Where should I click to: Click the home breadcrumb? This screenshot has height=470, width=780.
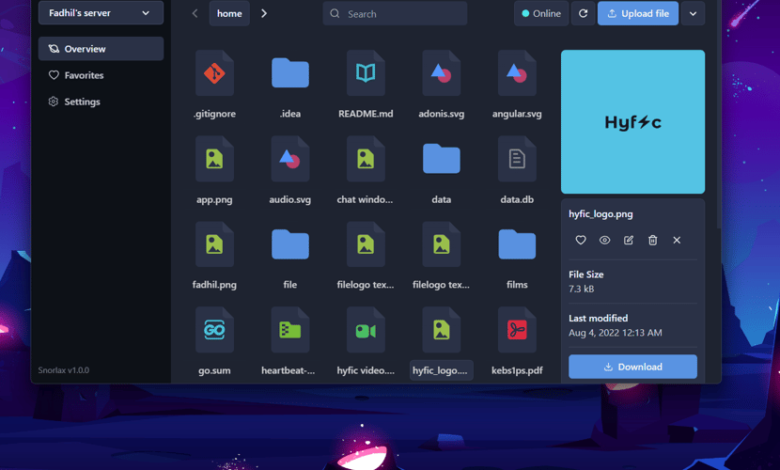click(x=229, y=13)
